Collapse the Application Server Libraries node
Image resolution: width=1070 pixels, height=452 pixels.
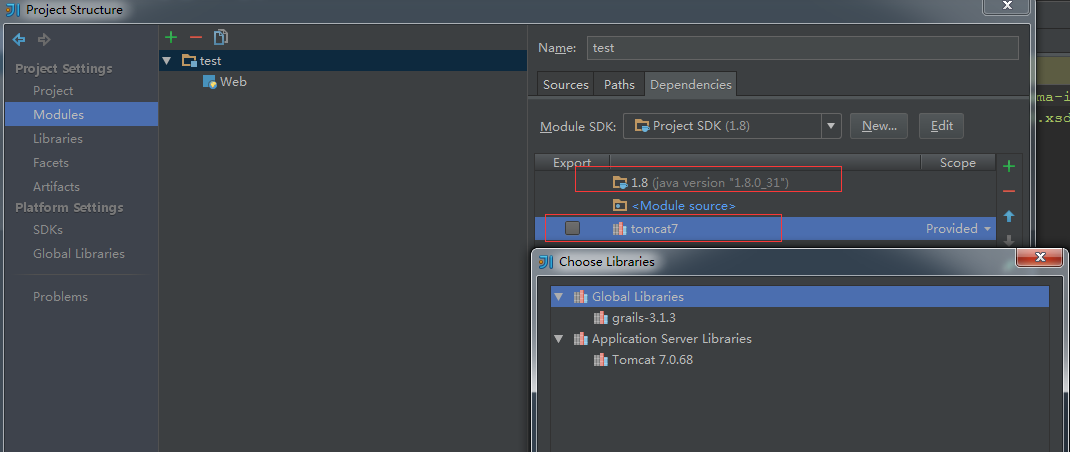pyautogui.click(x=559, y=339)
